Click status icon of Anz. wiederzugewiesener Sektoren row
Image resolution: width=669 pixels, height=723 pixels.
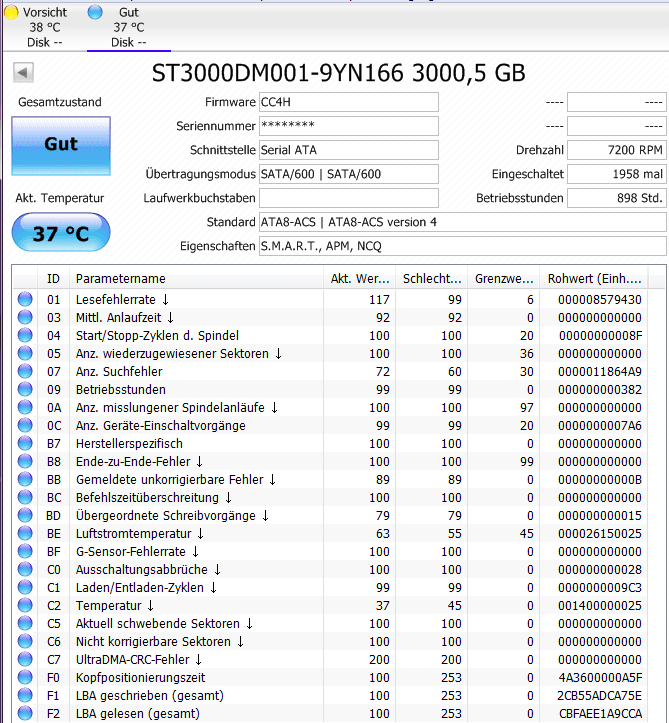coord(25,353)
